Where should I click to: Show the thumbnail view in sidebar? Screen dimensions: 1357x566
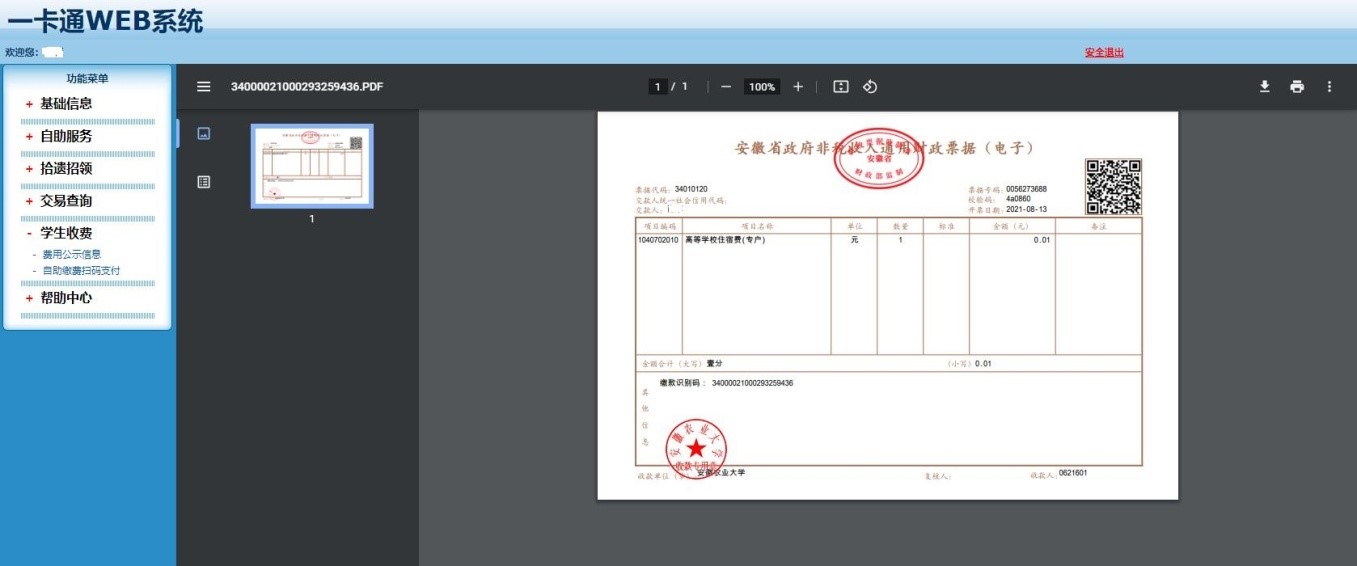[x=204, y=133]
